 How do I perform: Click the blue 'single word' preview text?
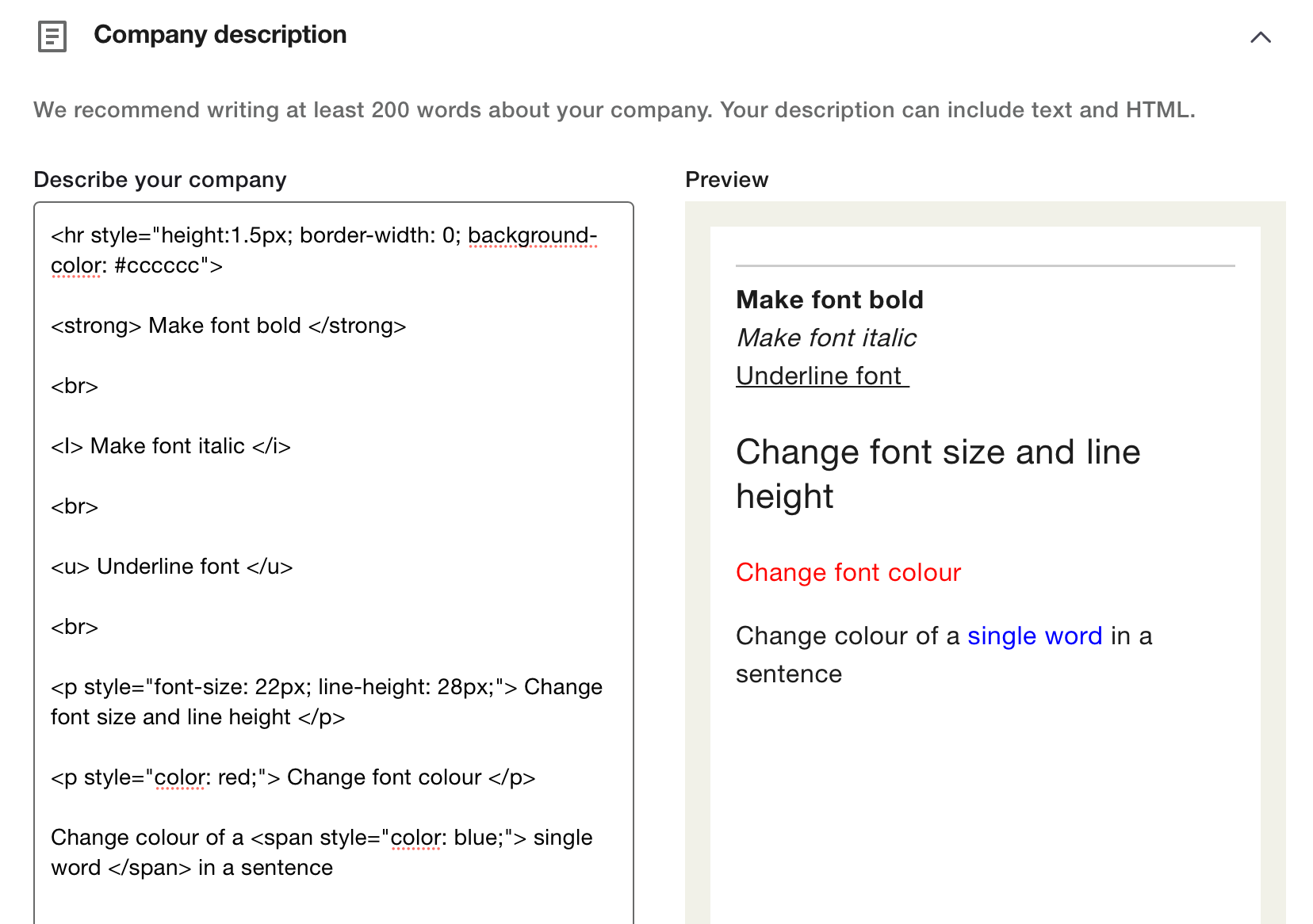point(1034,636)
